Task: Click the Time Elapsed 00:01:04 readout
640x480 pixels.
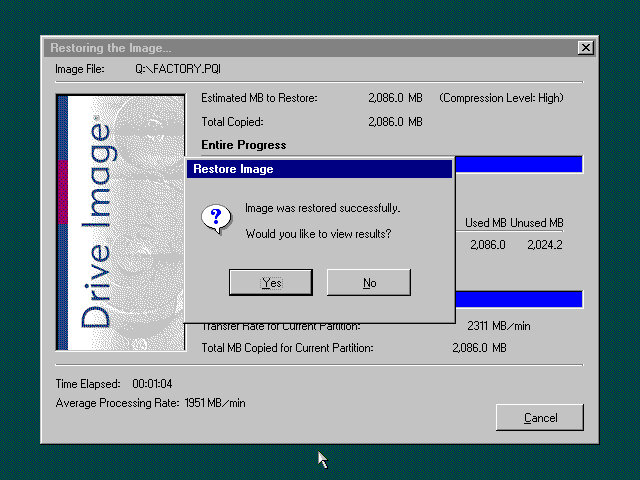Action: 103,384
